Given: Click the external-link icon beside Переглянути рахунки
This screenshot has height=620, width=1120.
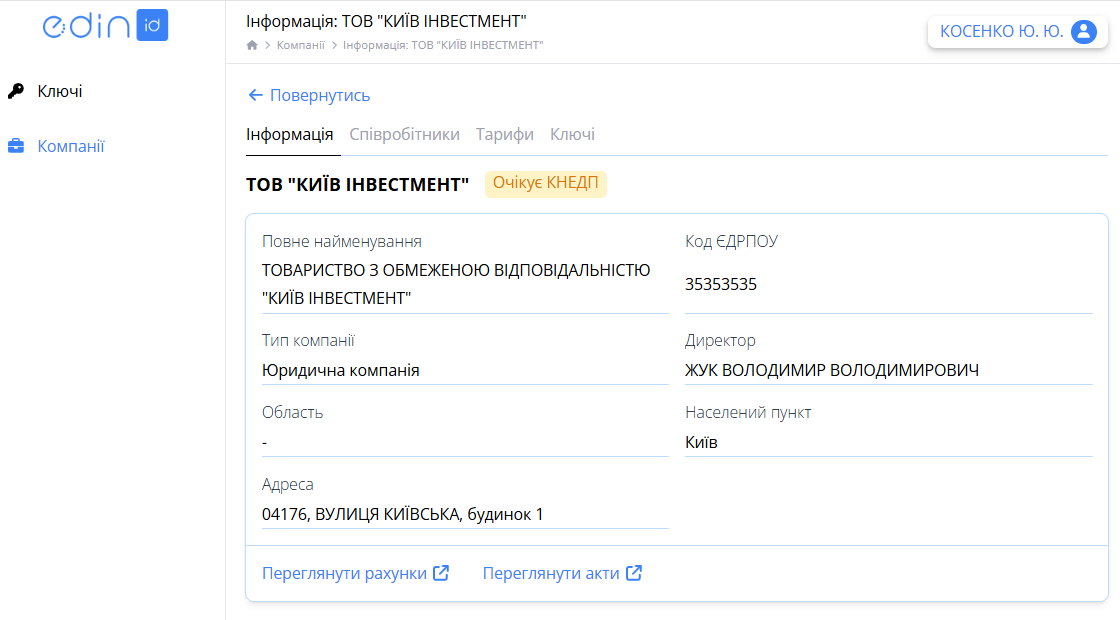Looking at the screenshot, I should [440, 572].
